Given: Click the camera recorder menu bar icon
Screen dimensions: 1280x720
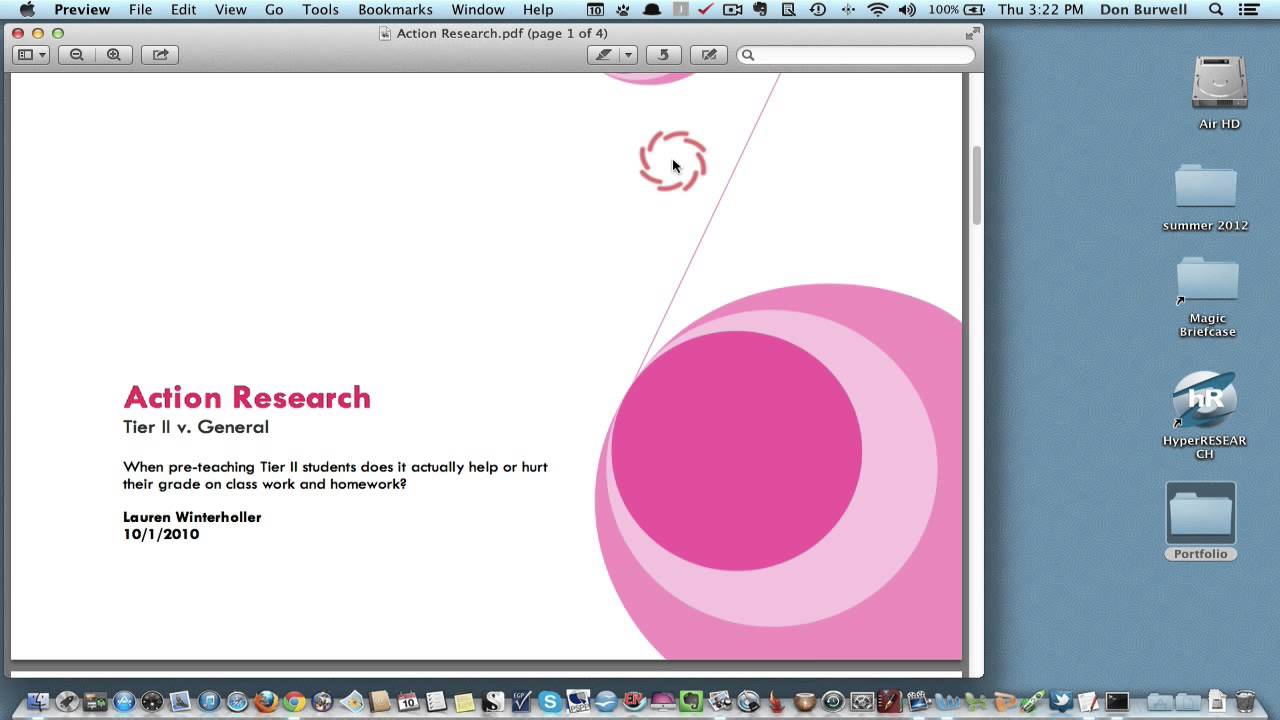Looking at the screenshot, I should (x=732, y=10).
